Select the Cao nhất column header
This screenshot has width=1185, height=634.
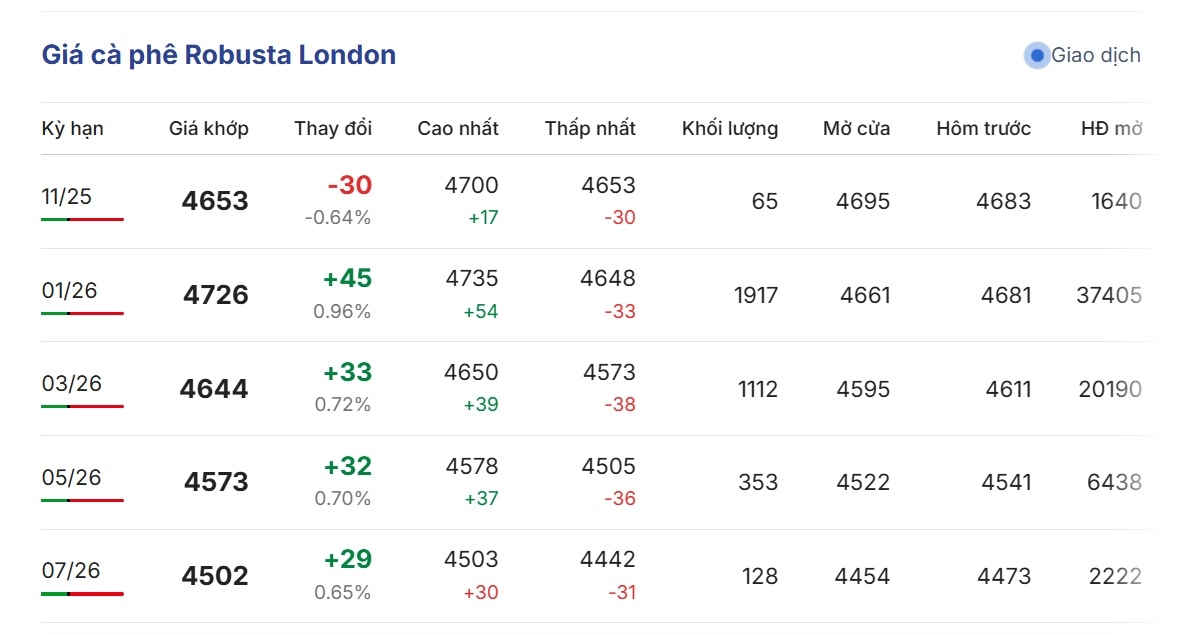(x=457, y=129)
